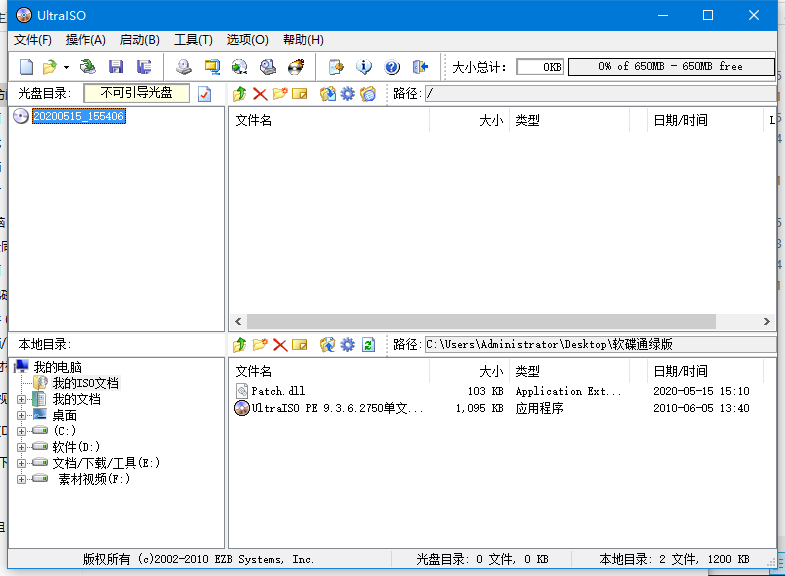Screen dimensions: 785x576
Task: Click the Mount to virtual drive icon
Action: coord(267,67)
